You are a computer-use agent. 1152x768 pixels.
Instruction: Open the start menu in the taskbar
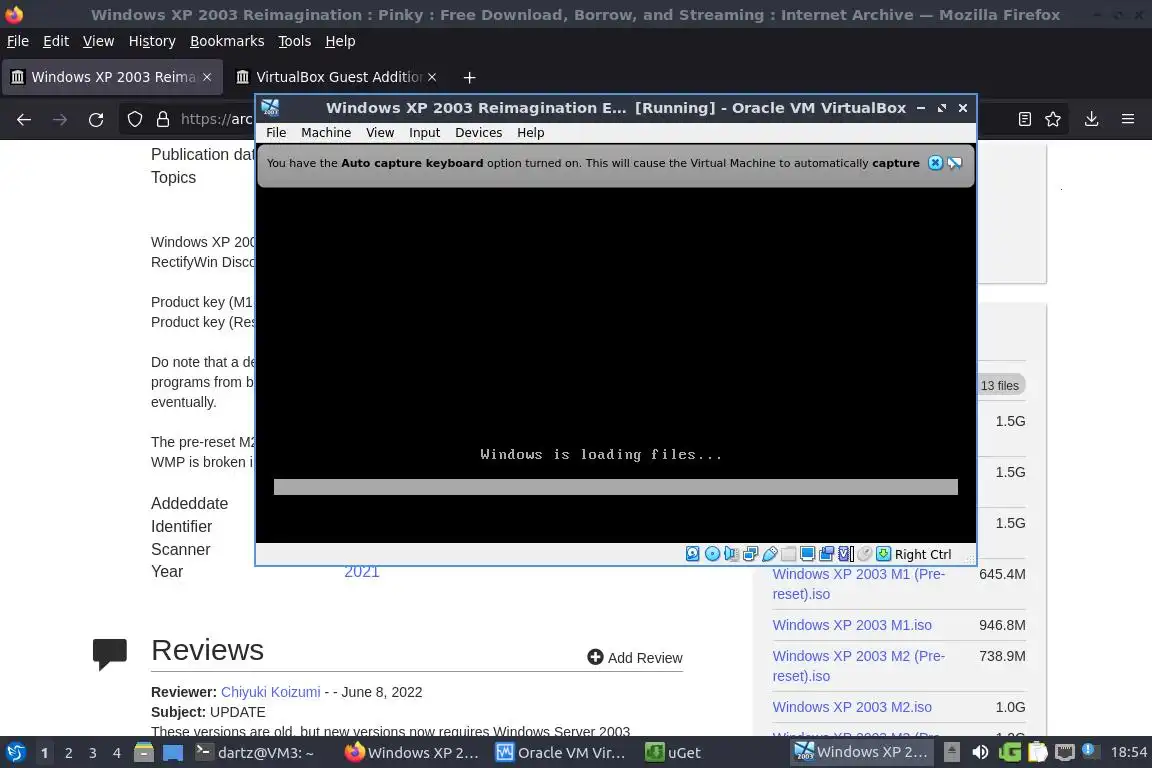15,753
